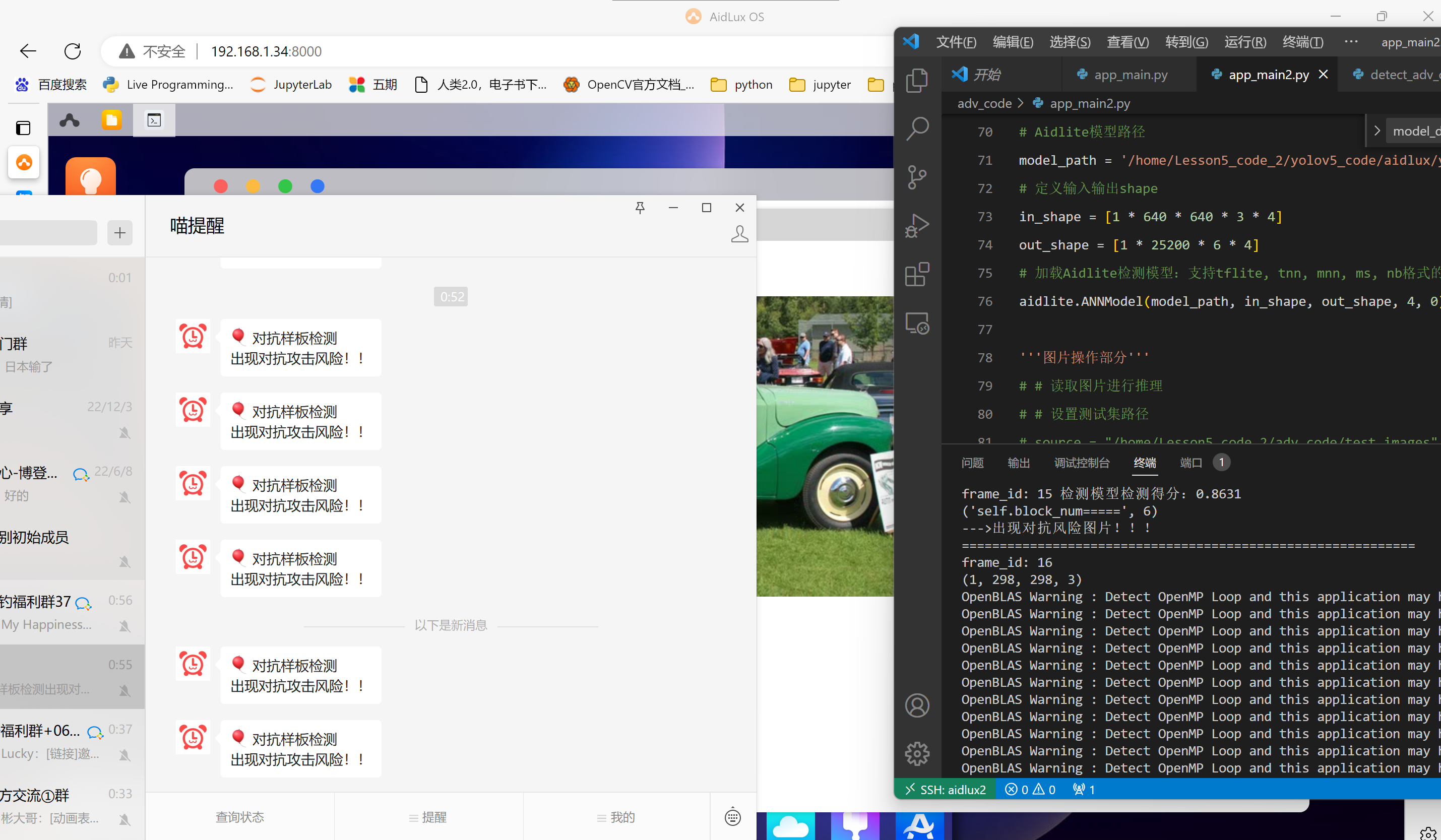Reload the browser page

[73, 51]
